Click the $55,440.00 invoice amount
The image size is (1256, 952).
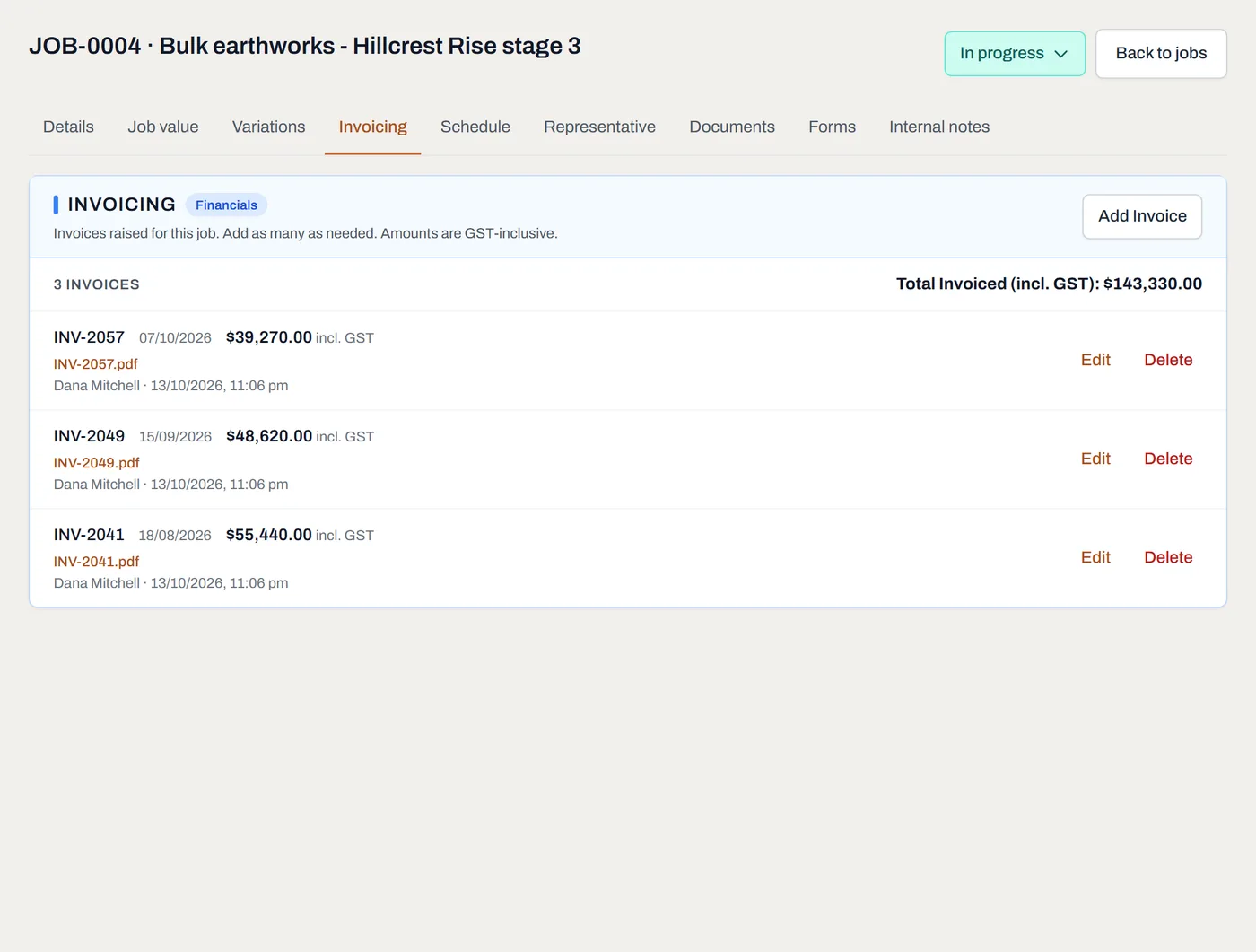pos(269,535)
